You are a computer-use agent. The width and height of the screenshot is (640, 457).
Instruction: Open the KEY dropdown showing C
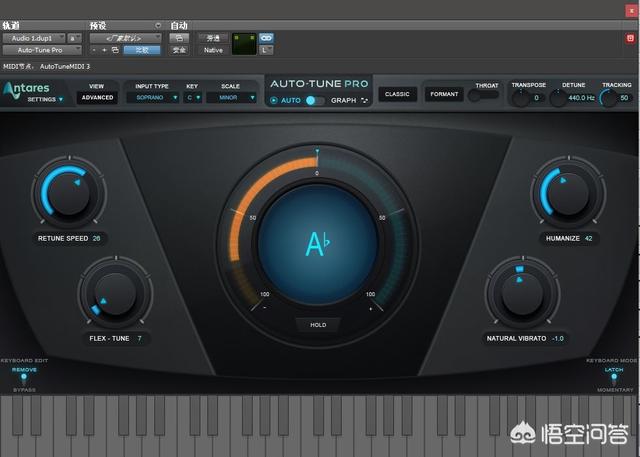pyautogui.click(x=193, y=98)
